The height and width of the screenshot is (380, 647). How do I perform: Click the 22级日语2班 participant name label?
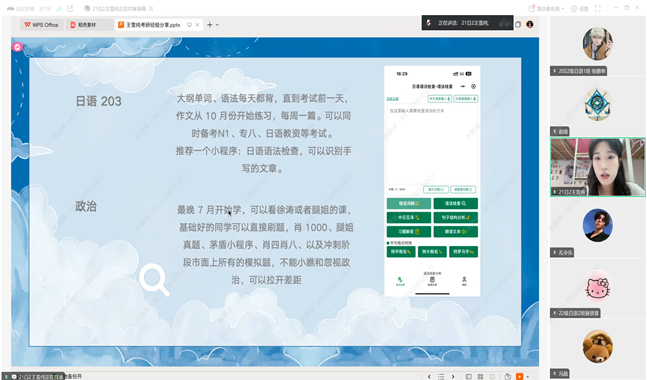(x=576, y=313)
